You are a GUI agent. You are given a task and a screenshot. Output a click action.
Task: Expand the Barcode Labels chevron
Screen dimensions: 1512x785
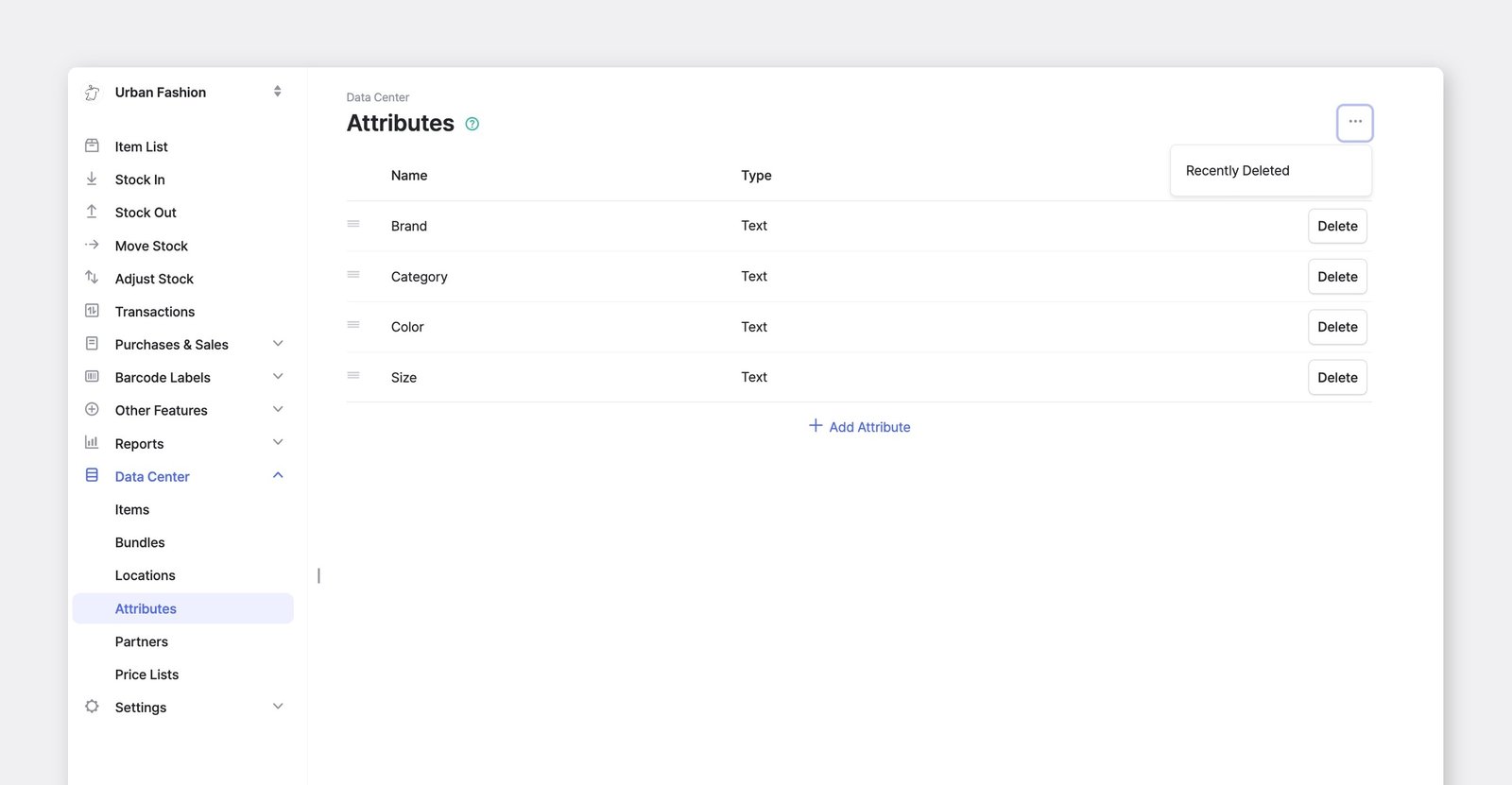click(278, 377)
